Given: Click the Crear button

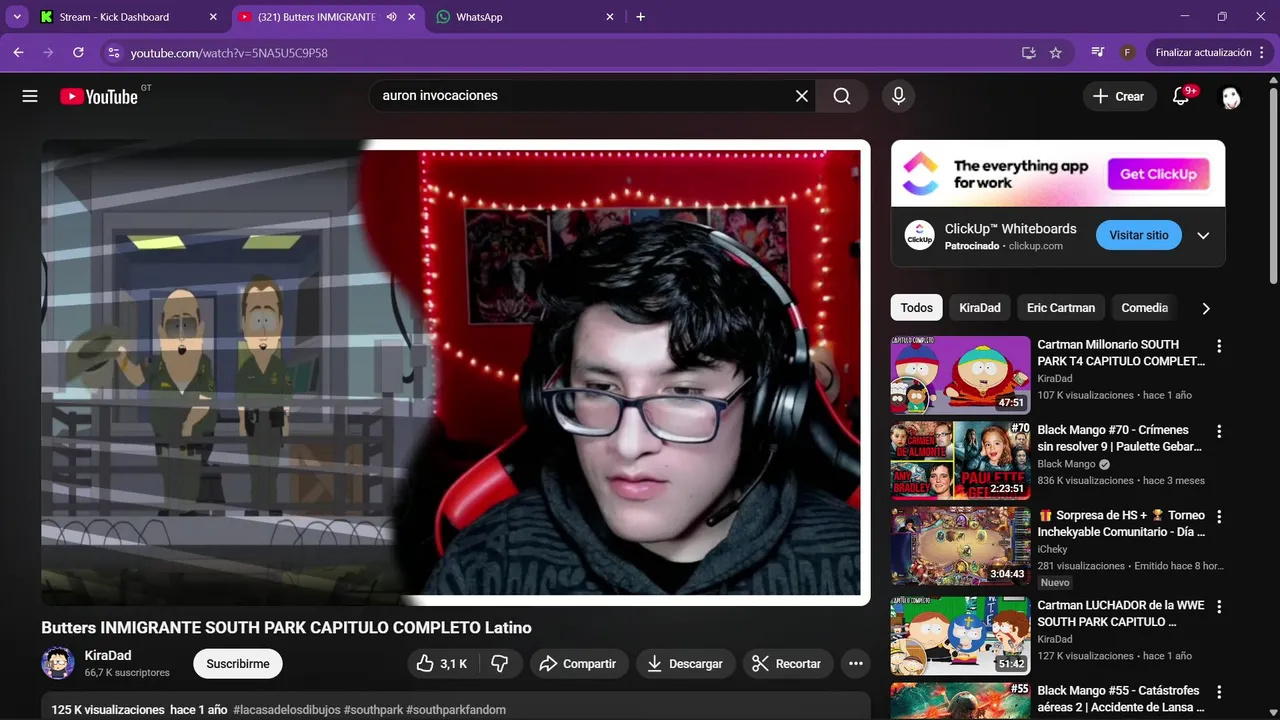Looking at the screenshot, I should (1118, 96).
